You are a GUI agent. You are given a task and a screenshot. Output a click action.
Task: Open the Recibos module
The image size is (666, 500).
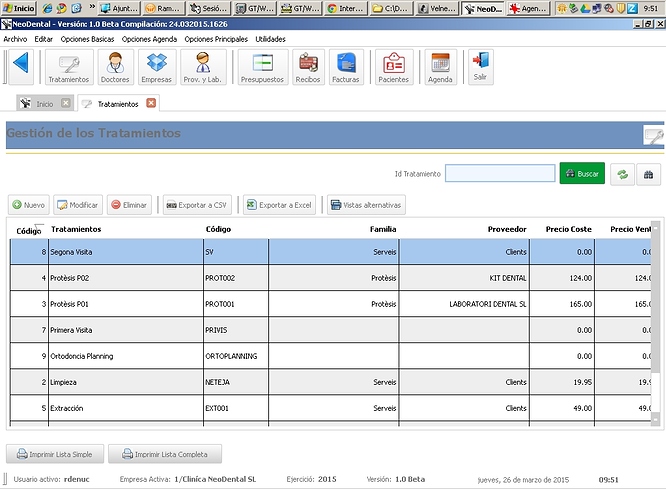pyautogui.click(x=309, y=66)
